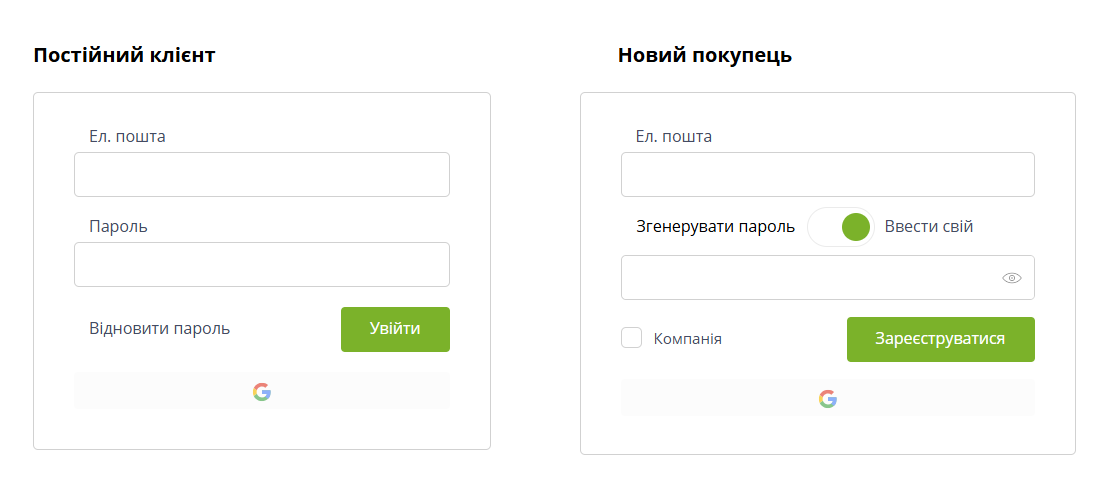Screen dimensions: 1120x487
Task: Sign in with Google under Увійти button
Action: (x=262, y=391)
